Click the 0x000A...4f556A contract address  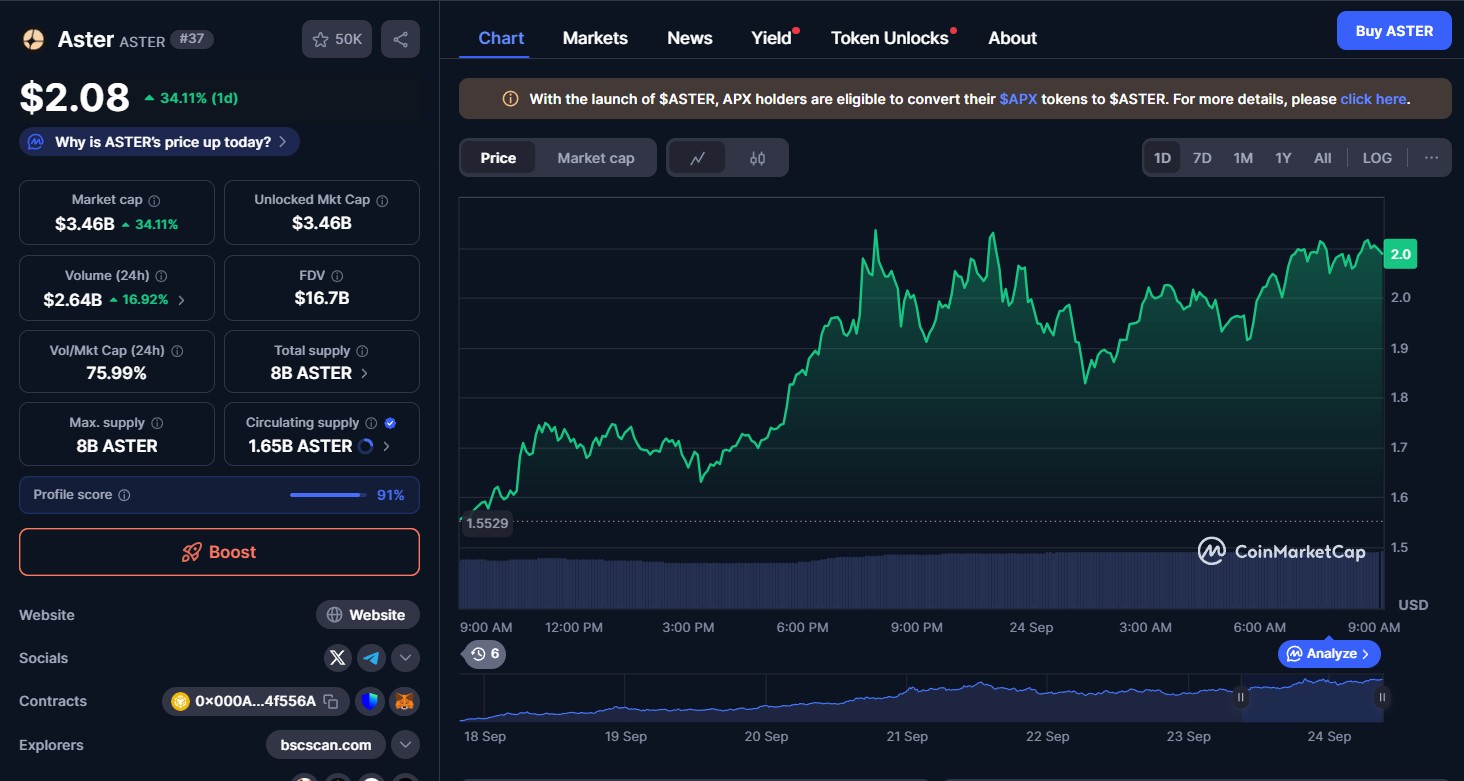pos(256,701)
